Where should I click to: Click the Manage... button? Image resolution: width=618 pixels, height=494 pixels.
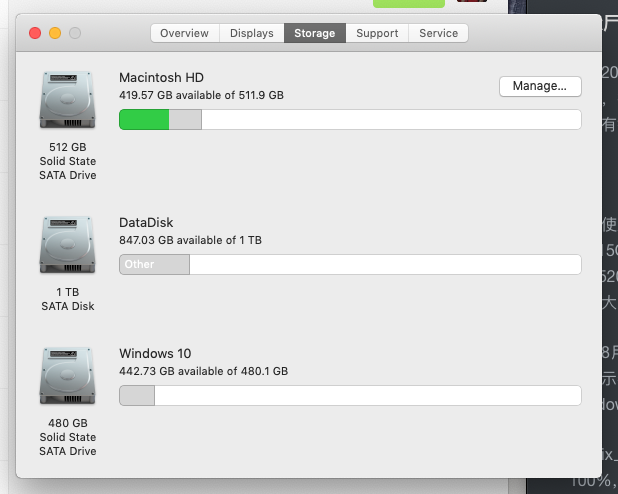click(540, 86)
